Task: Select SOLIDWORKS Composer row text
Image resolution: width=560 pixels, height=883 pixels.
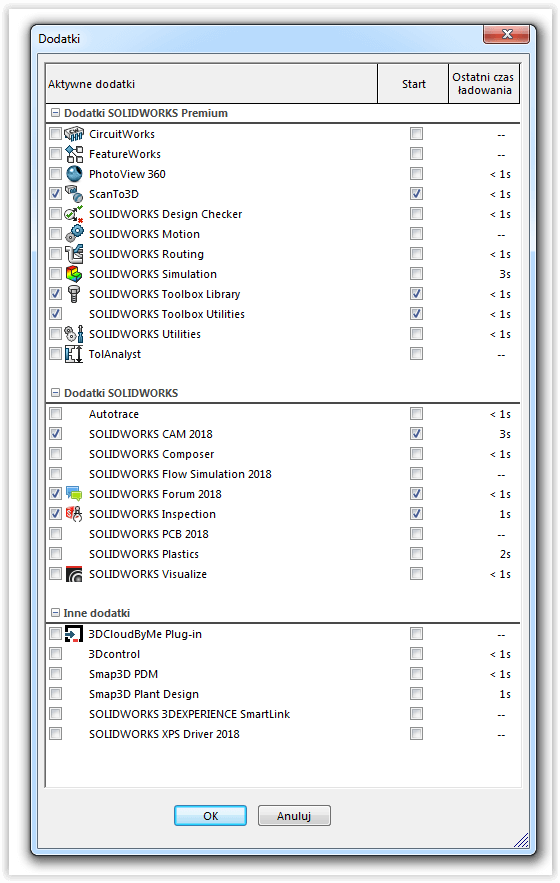Action: tap(152, 454)
